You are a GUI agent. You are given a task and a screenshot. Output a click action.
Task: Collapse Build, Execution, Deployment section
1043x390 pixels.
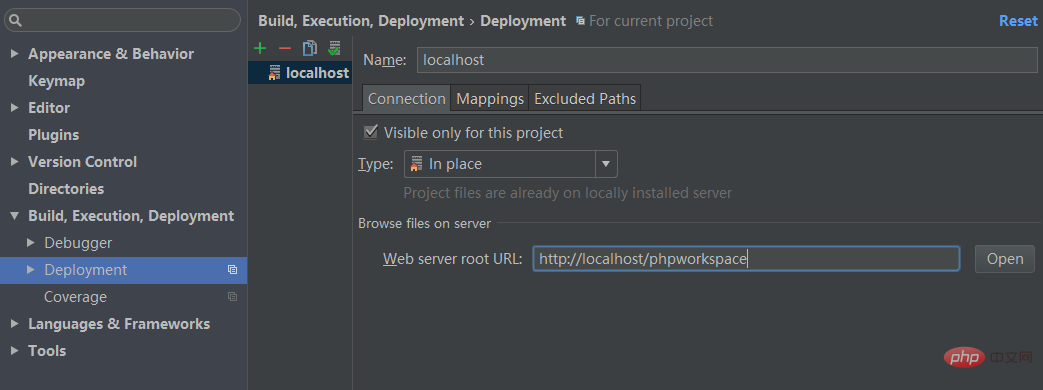click(15, 216)
